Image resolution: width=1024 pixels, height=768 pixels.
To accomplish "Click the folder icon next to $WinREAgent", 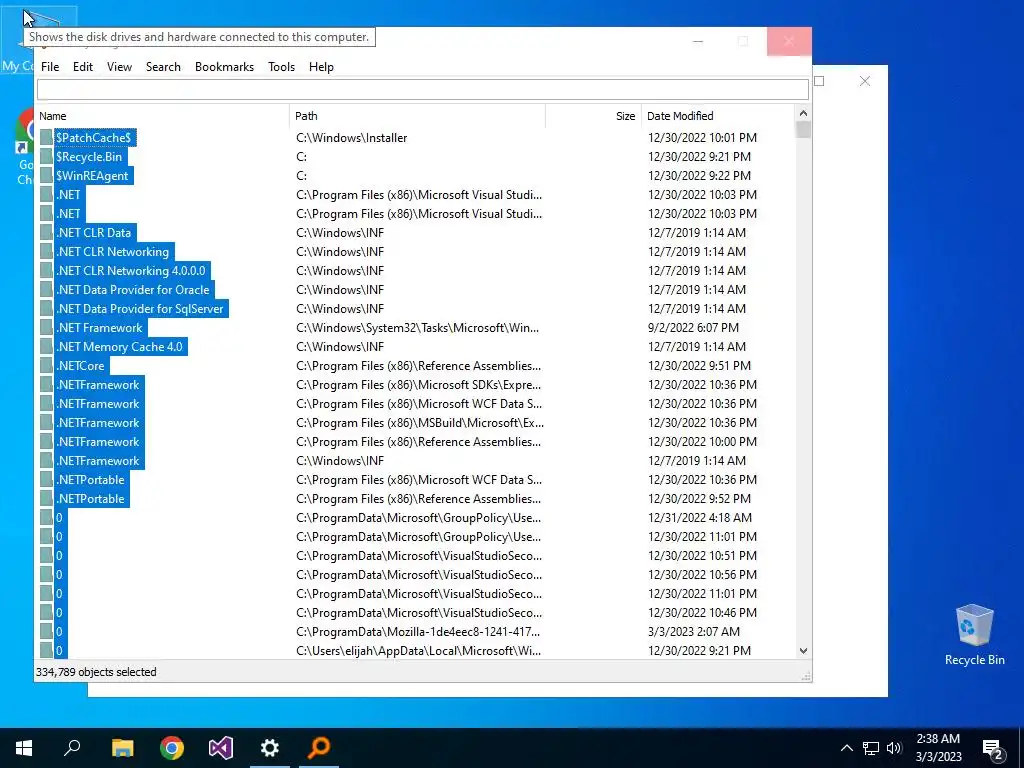I will pyautogui.click(x=46, y=175).
